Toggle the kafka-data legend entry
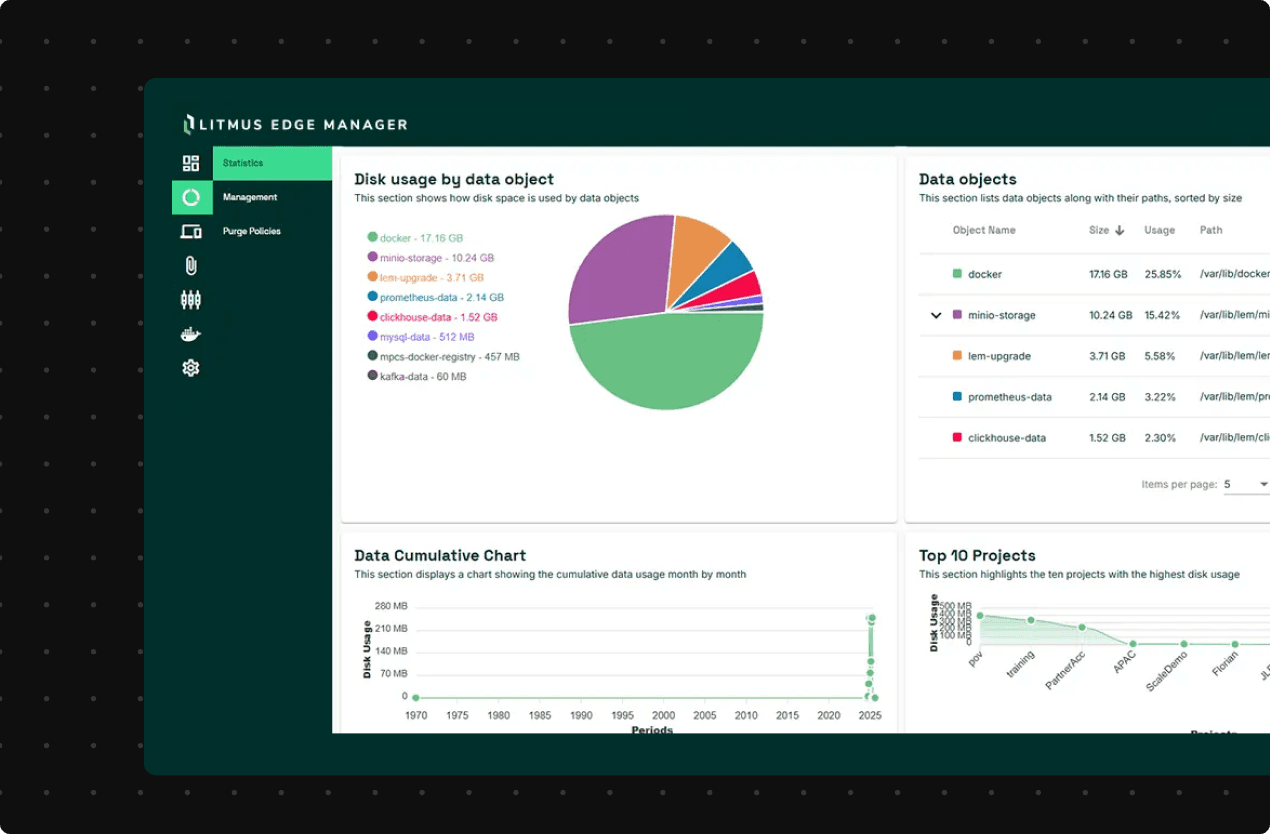 click(420, 375)
